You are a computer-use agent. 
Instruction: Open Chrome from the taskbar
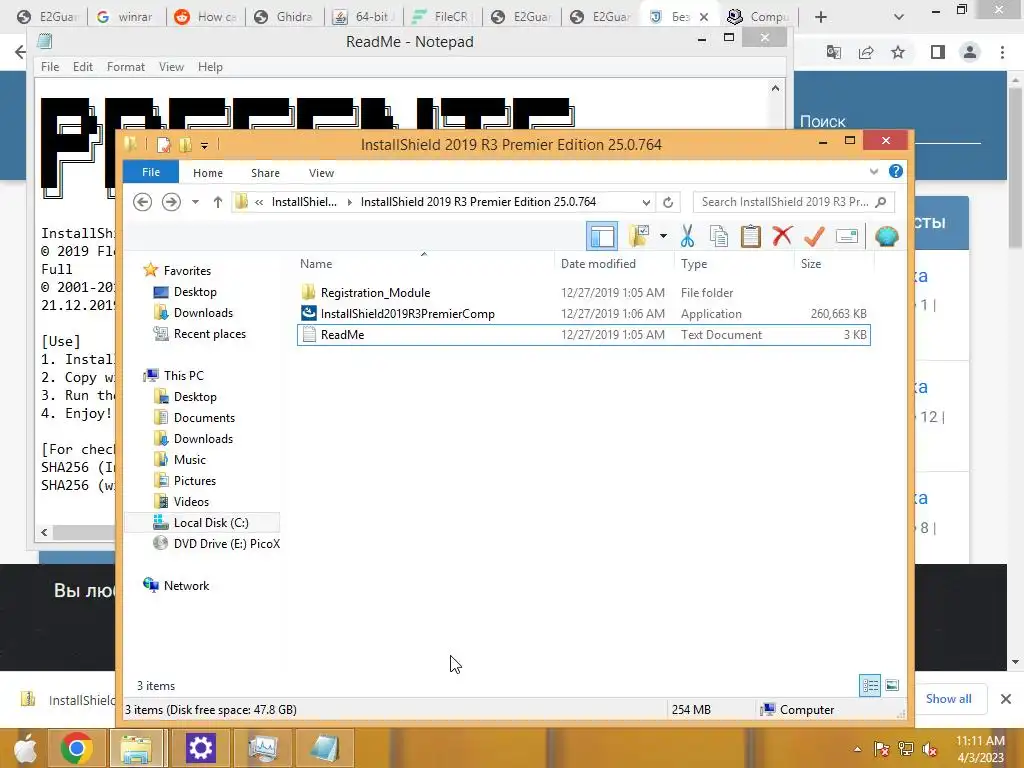point(76,748)
